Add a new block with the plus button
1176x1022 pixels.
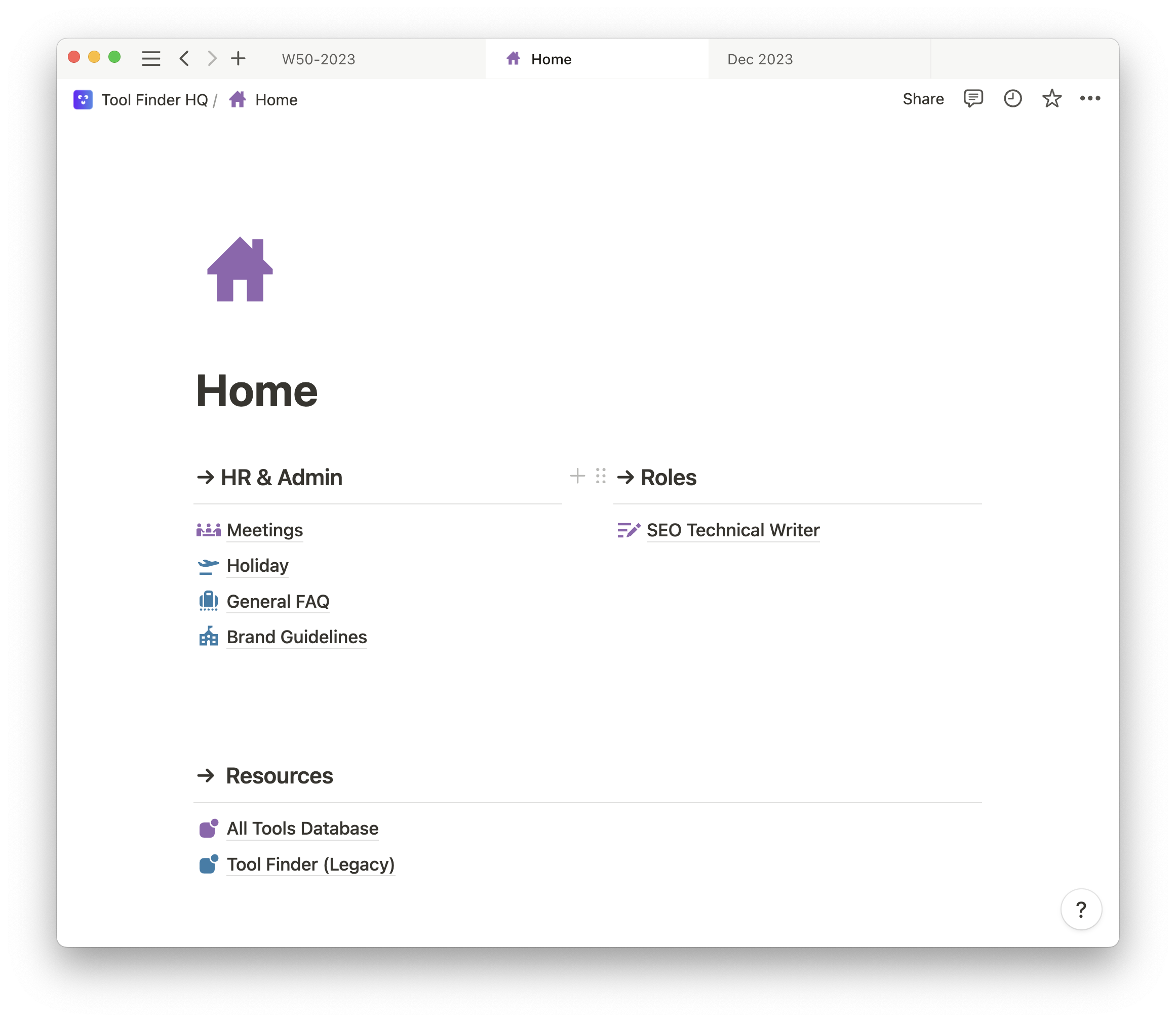click(x=578, y=476)
